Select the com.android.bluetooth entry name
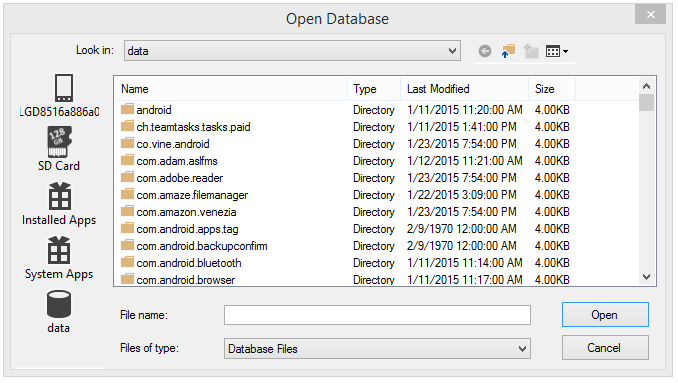 coord(189,263)
